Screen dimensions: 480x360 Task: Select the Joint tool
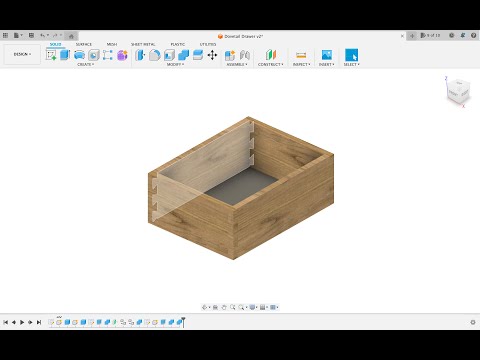(245, 55)
